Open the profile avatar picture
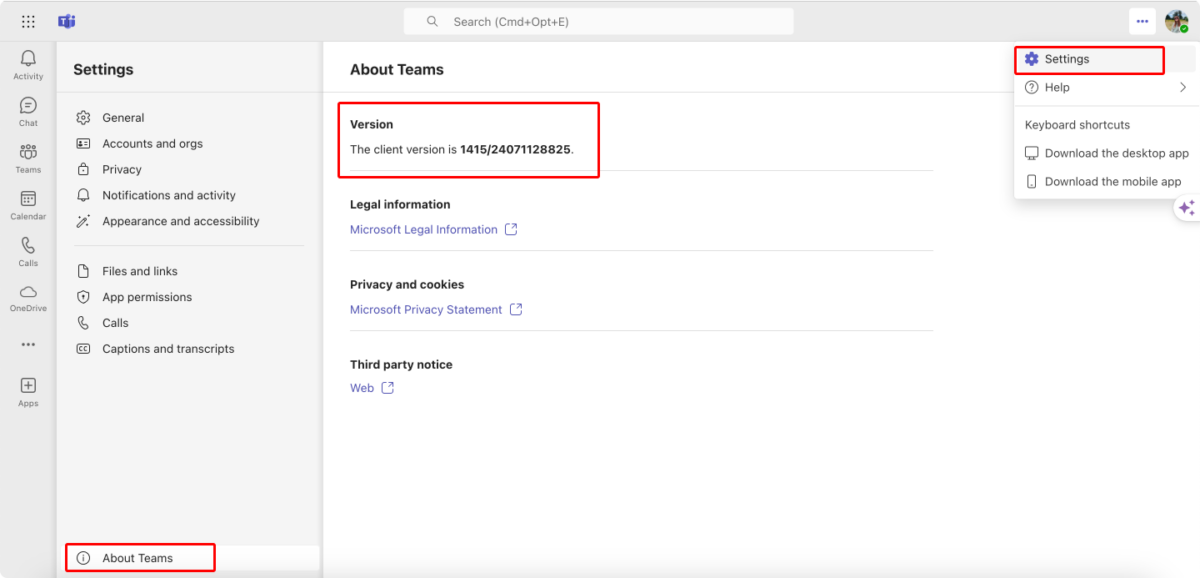 (x=1176, y=21)
